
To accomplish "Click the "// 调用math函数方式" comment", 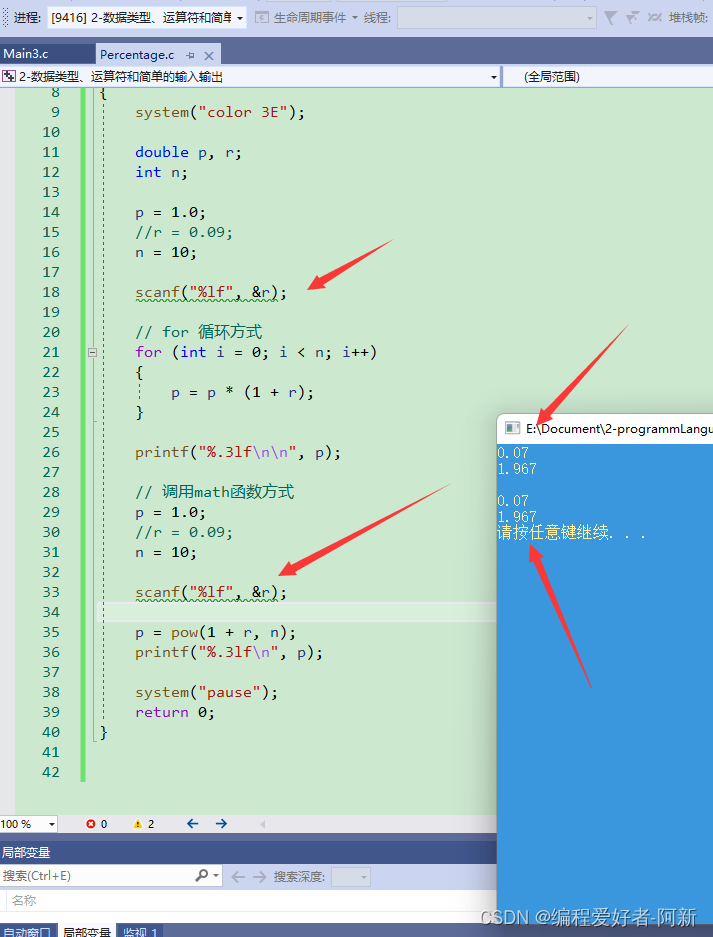I will pyautogui.click(x=215, y=492).
